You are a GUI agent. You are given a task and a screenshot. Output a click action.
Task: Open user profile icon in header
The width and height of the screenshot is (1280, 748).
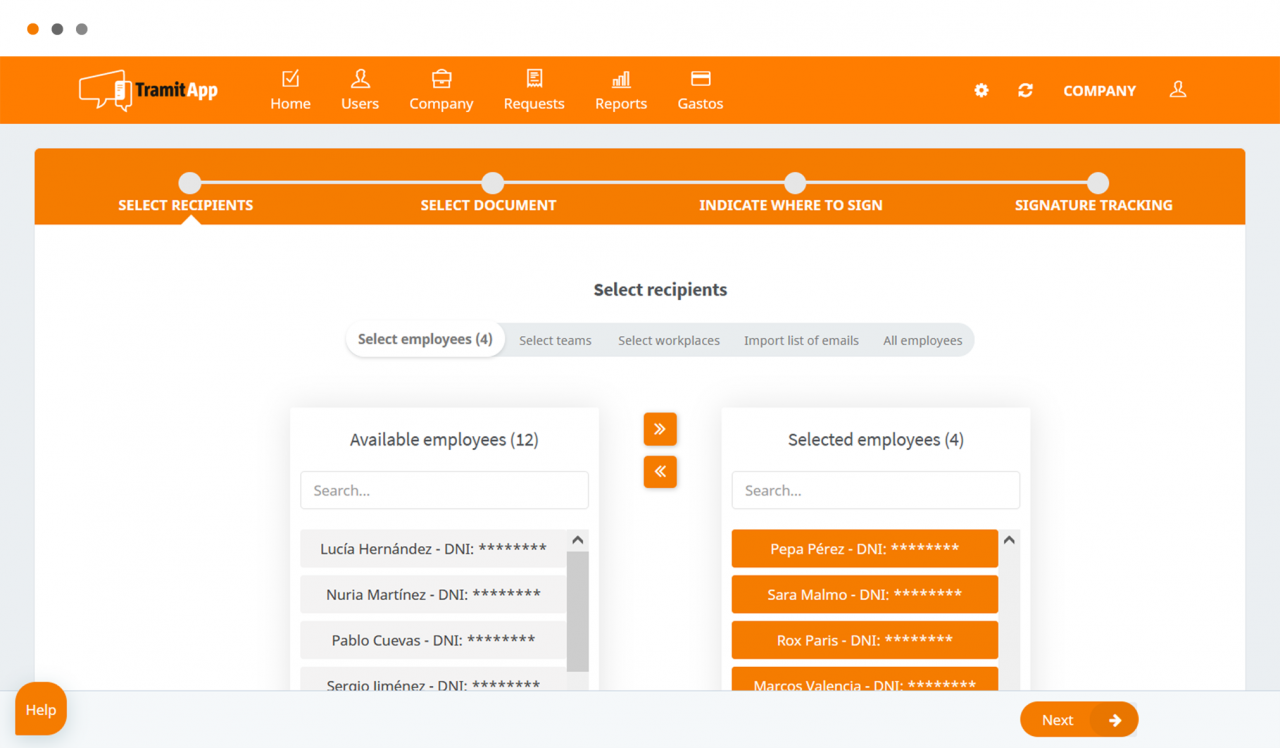pos(1178,90)
